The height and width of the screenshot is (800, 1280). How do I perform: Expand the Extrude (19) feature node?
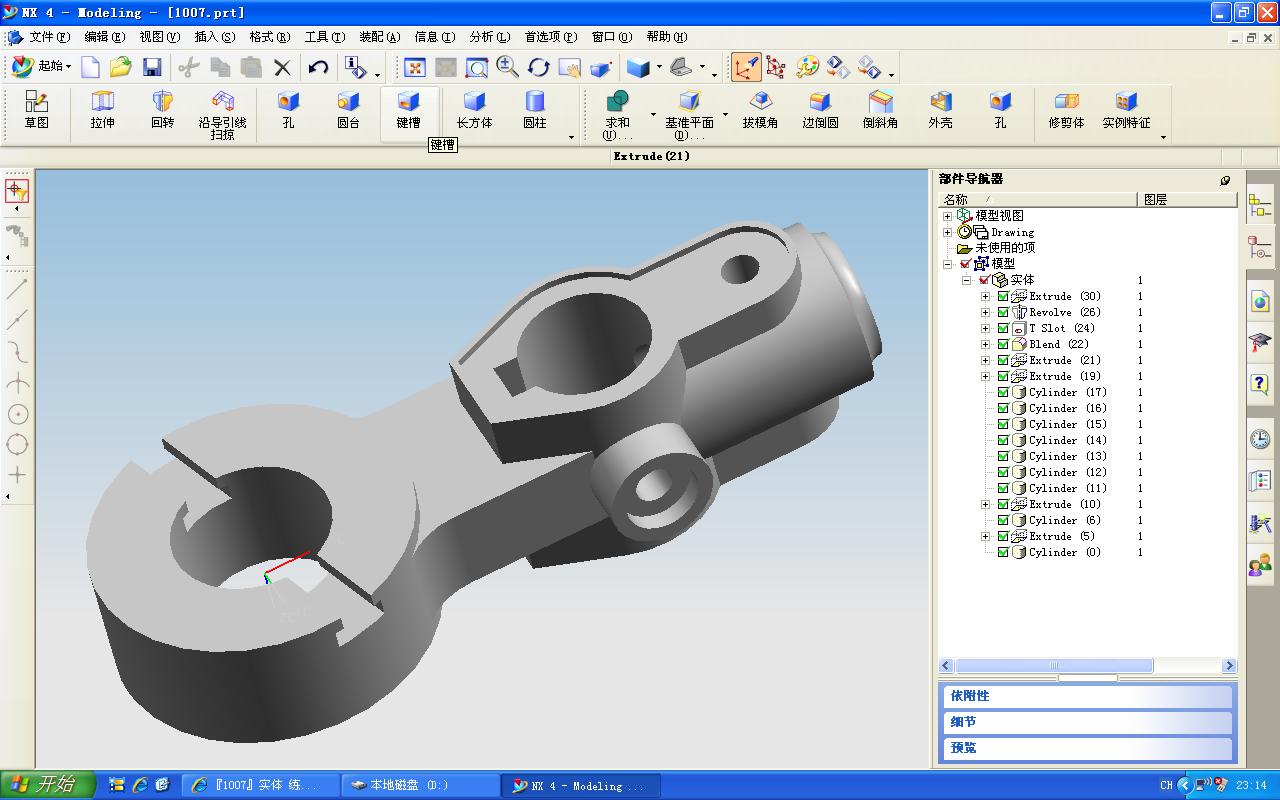coord(986,376)
